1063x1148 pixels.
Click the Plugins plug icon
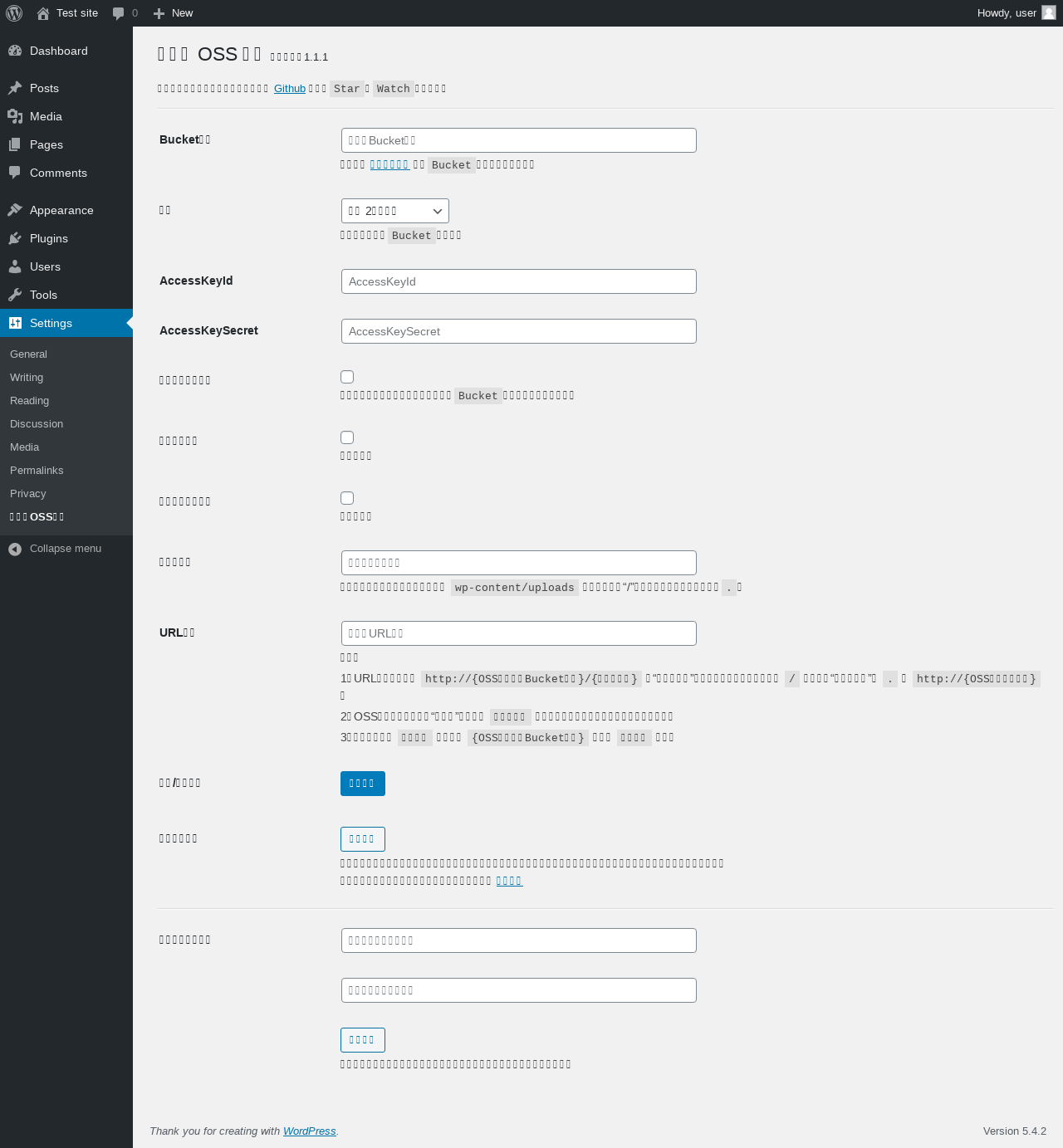[x=15, y=238]
